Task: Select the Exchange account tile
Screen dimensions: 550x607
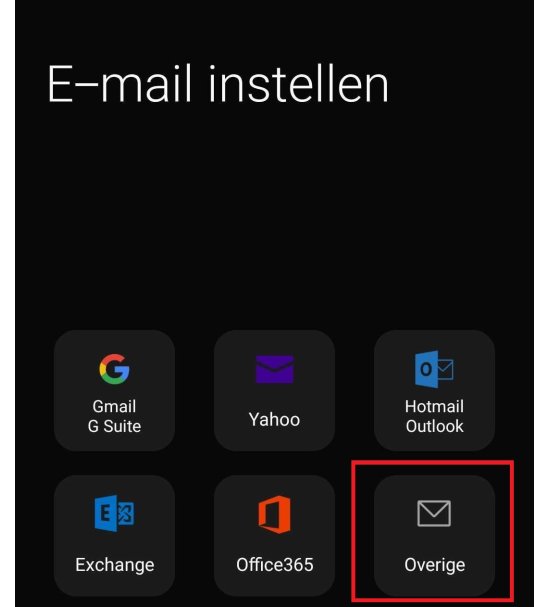Action: [x=114, y=536]
